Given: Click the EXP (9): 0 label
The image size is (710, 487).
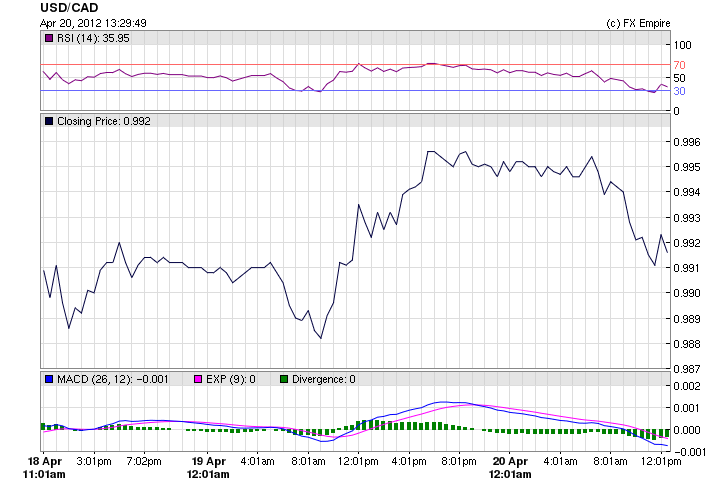Looking at the screenshot, I should pos(231,379).
